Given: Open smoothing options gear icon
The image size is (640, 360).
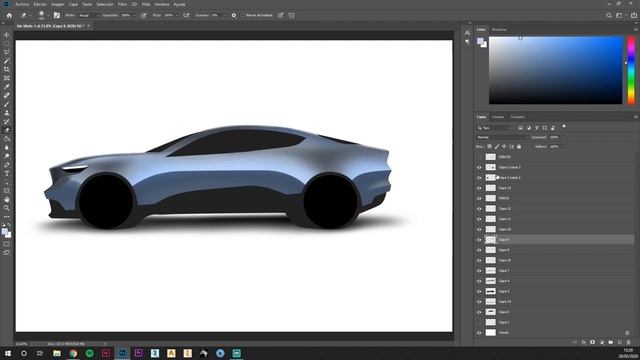Looking at the screenshot, I should (x=234, y=16).
